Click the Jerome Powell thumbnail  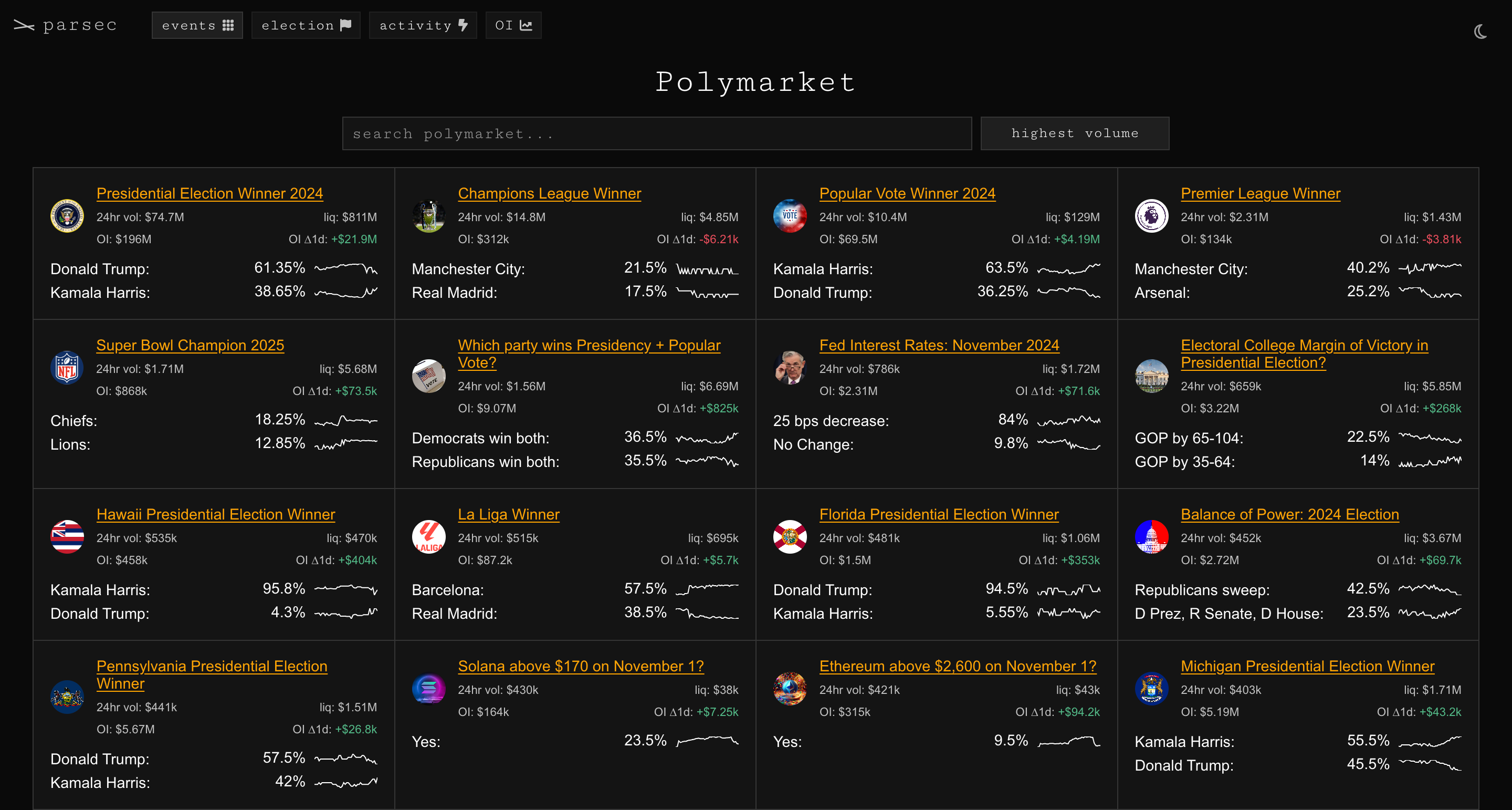click(790, 368)
